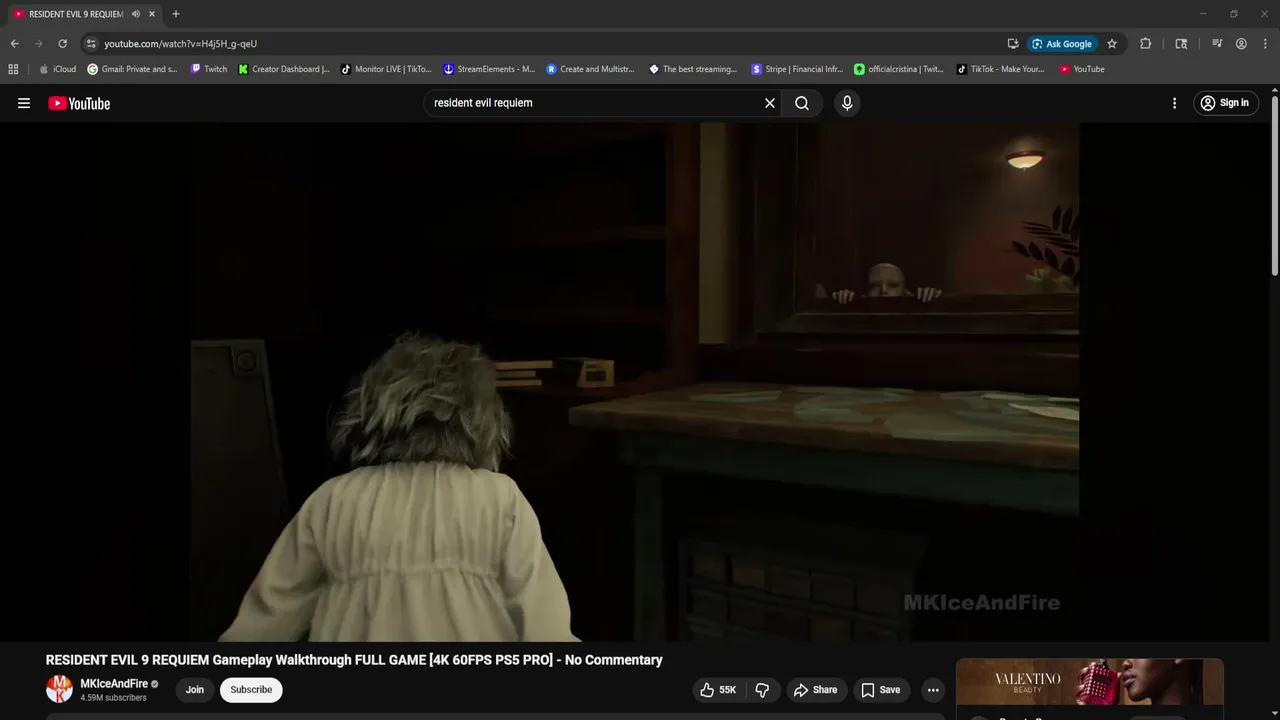Open more actions ellipsis under the video
Viewport: 1280px width, 720px height.
(x=933, y=690)
